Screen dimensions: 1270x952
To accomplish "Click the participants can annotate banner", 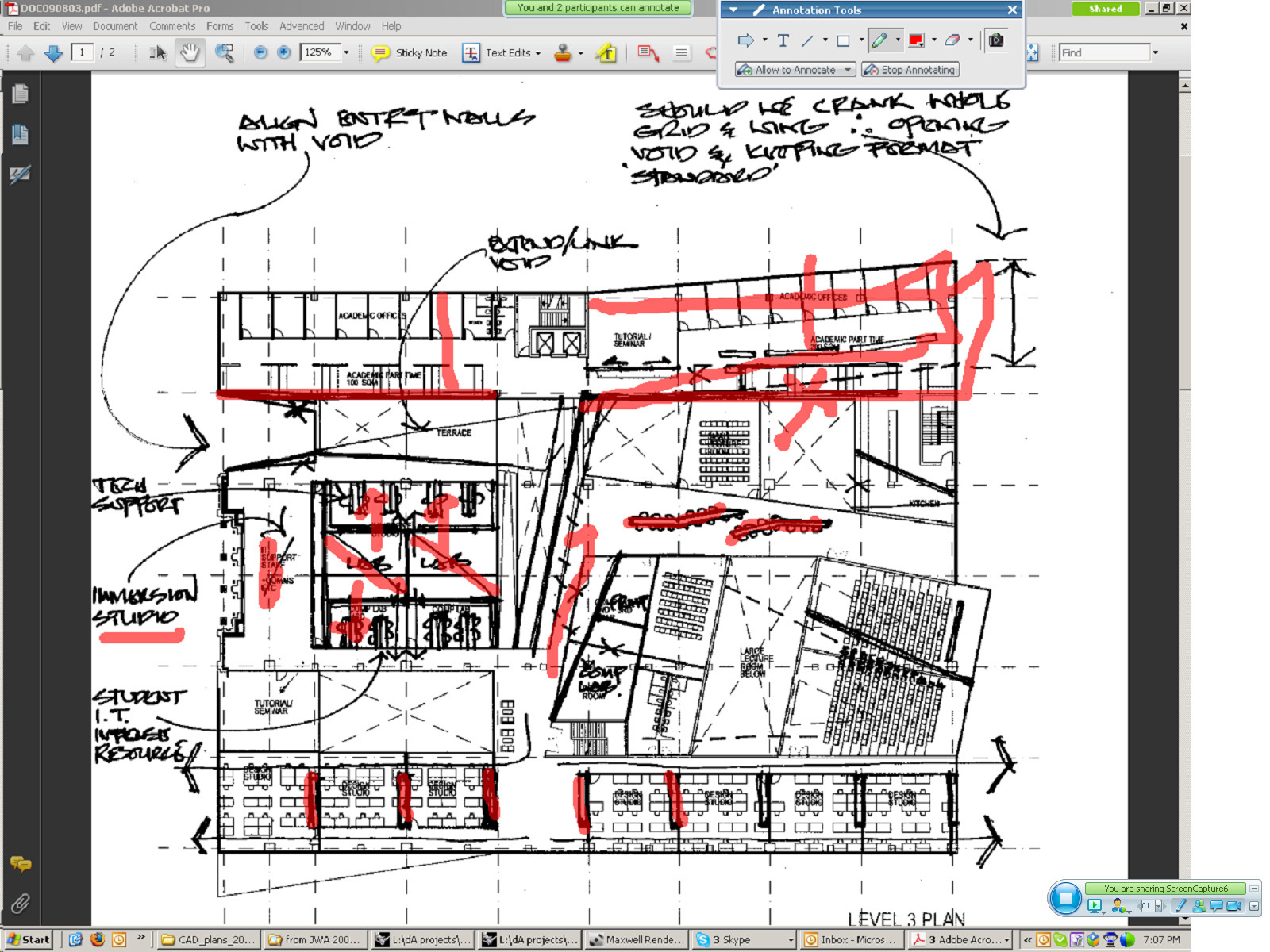I will (598, 8).
